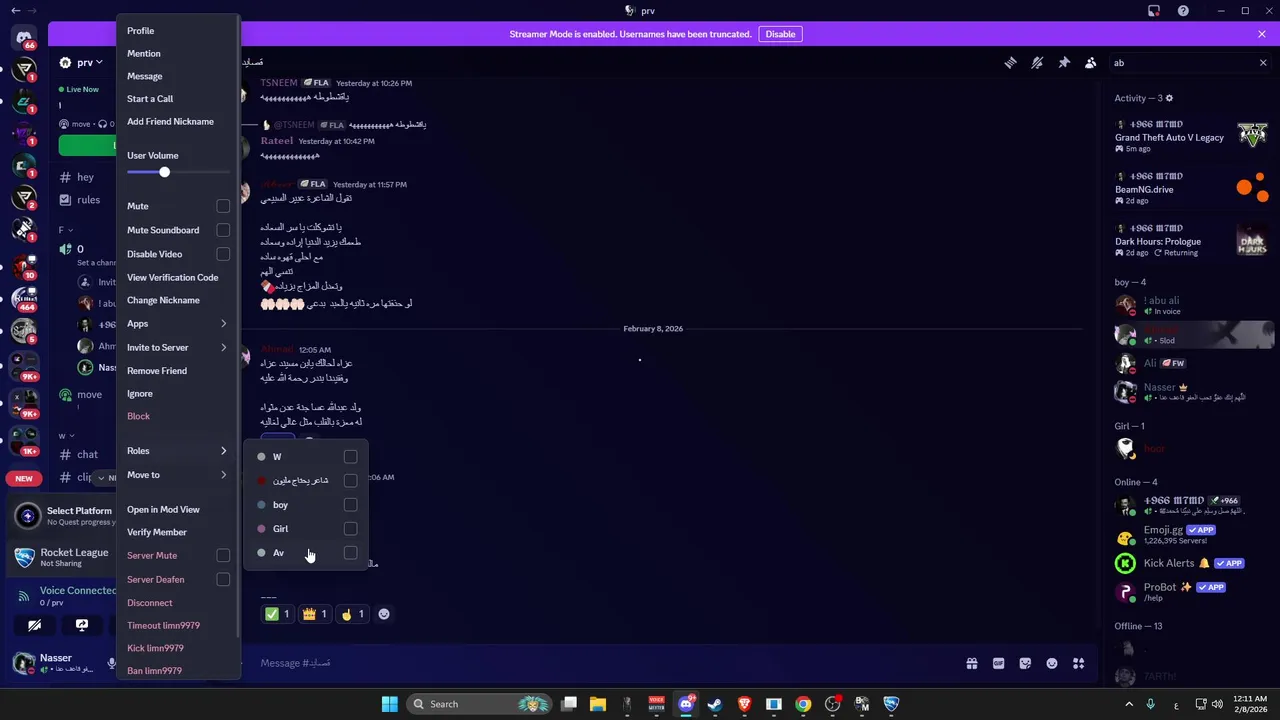1280x720 pixels.
Task: Open the sticker picker in message bar
Action: point(1025,663)
